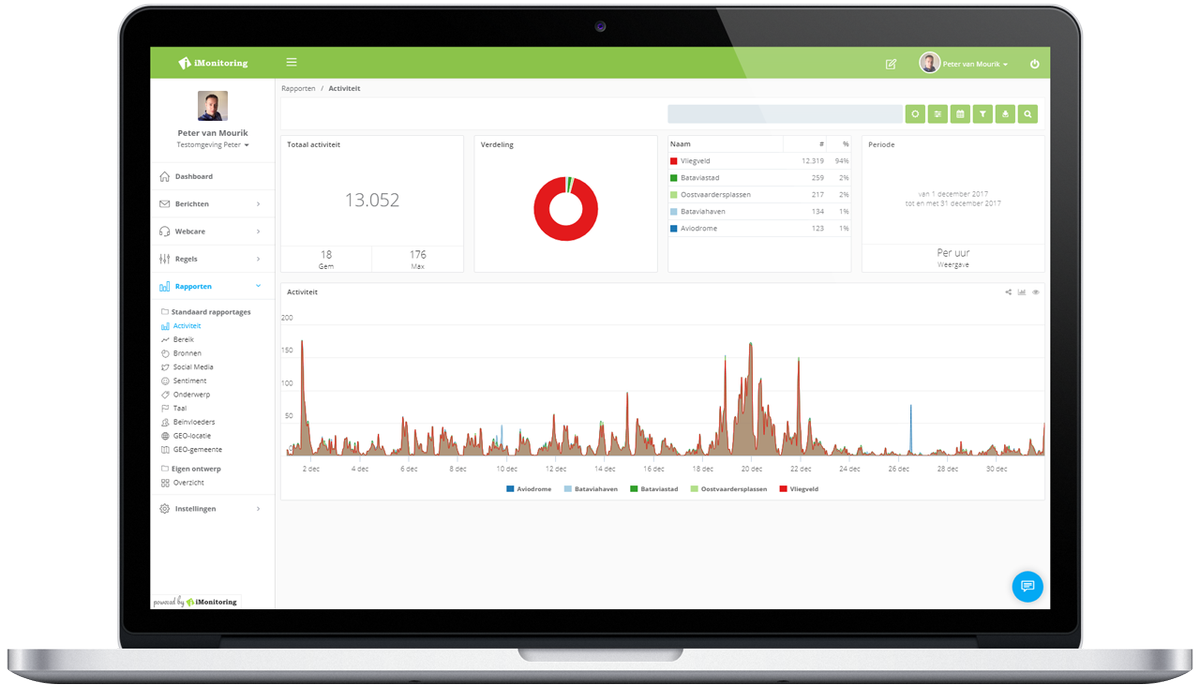Open Peter van Mourik header dropdown
The width and height of the screenshot is (1200, 687).
(x=964, y=64)
